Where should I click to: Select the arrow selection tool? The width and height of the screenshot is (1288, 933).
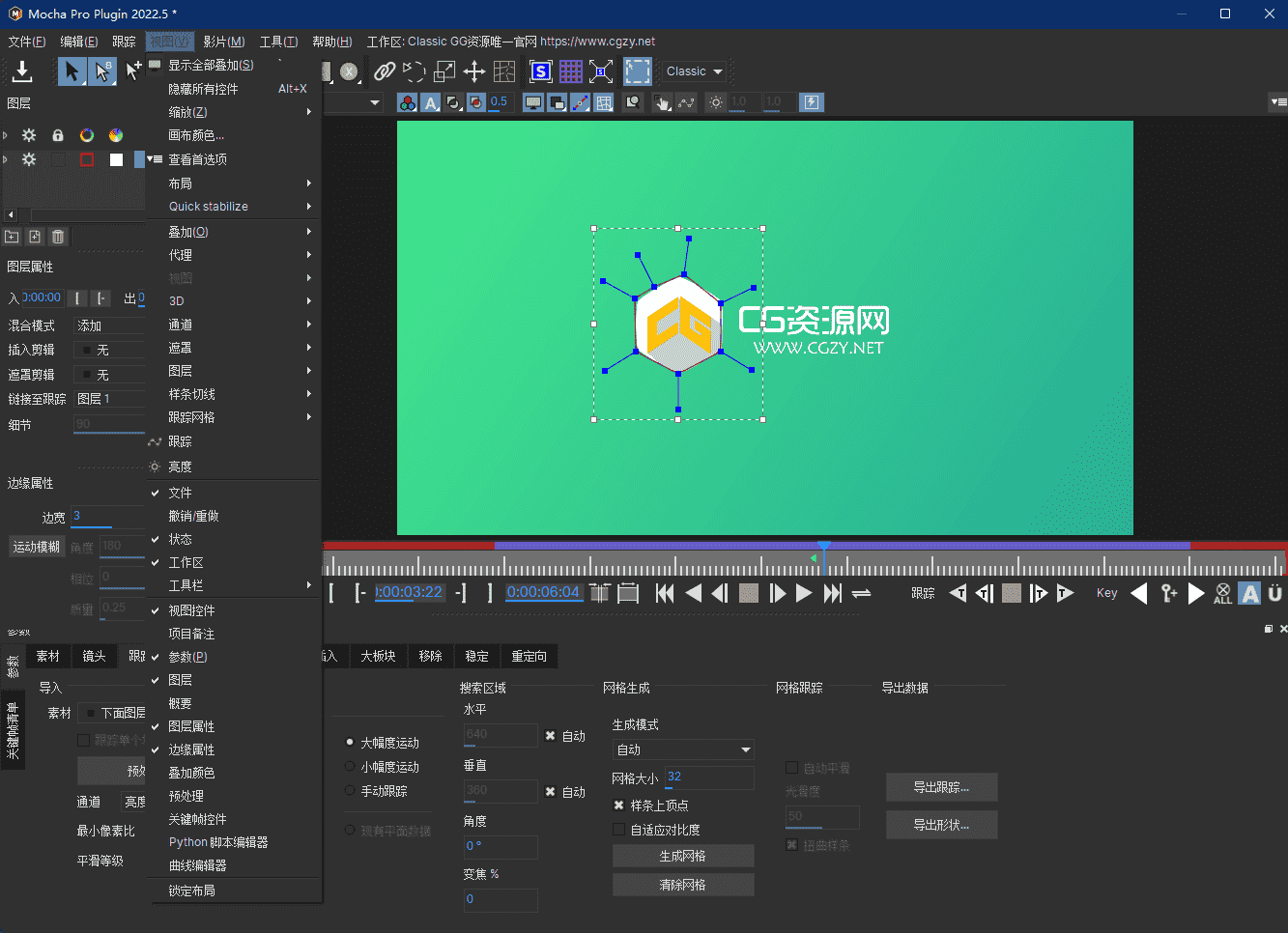[x=72, y=71]
